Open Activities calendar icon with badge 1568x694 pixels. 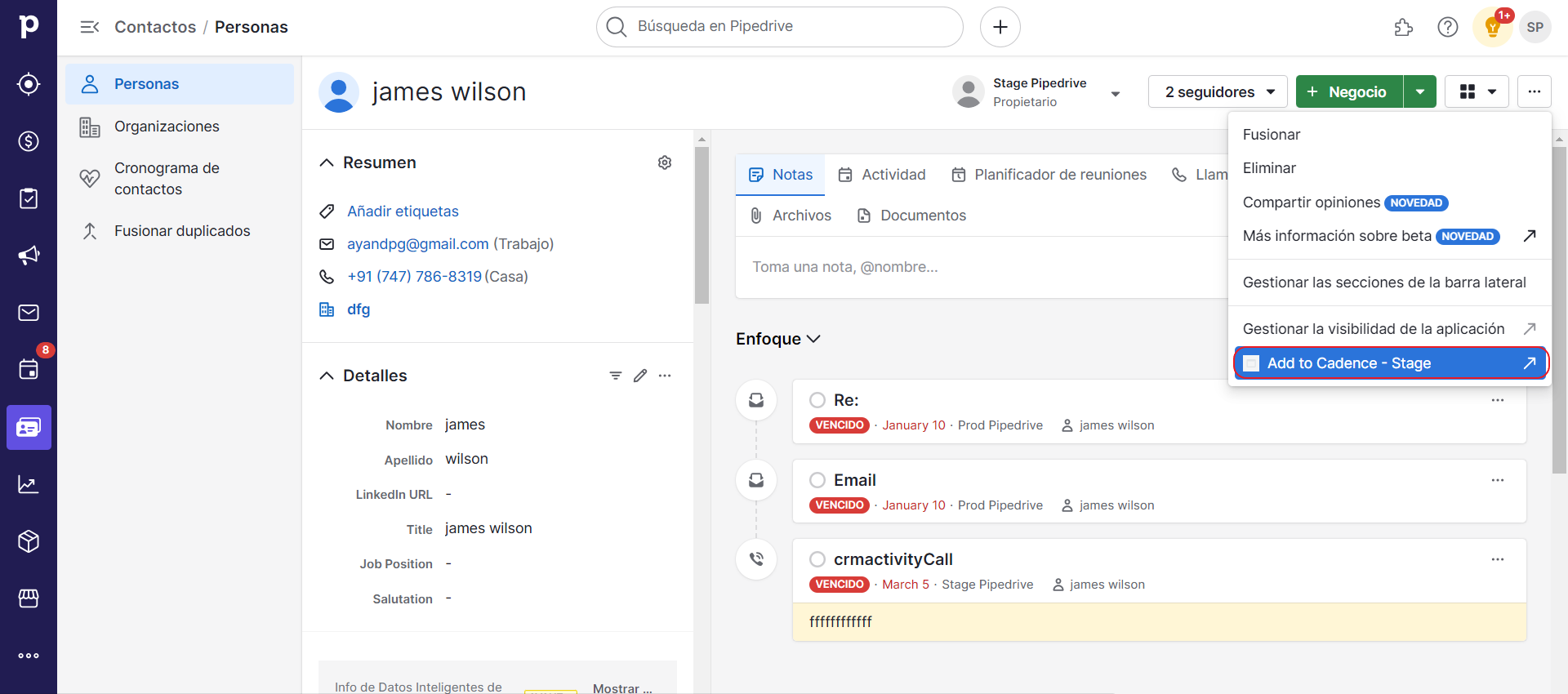click(x=29, y=369)
